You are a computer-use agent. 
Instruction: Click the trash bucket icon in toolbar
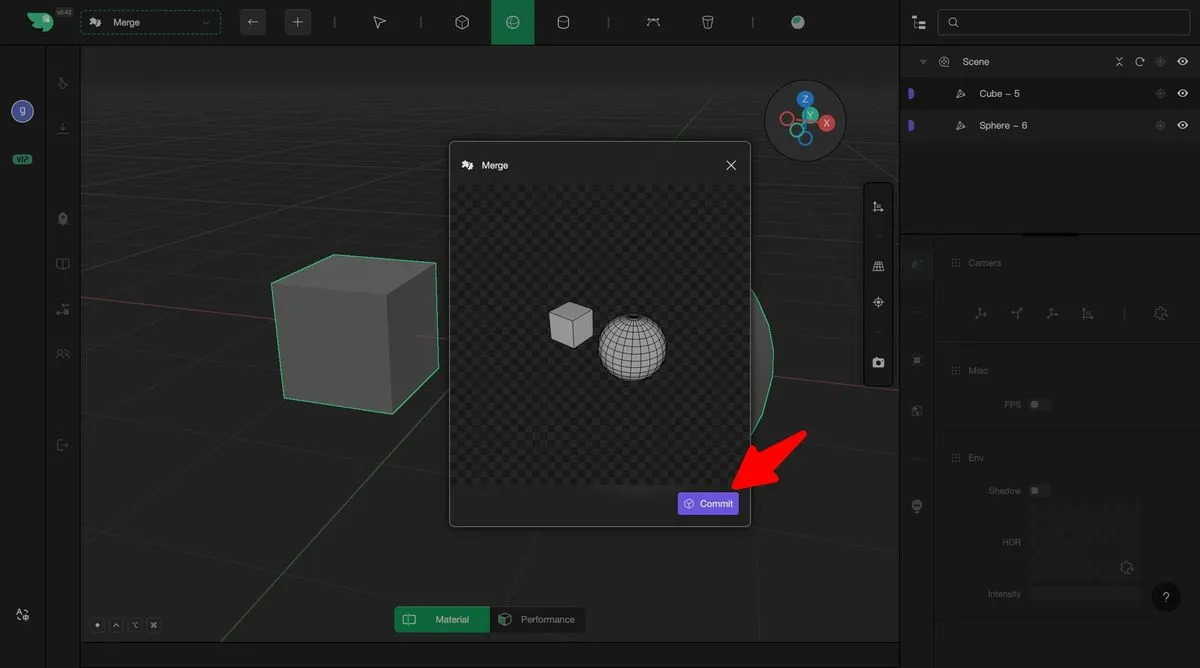pyautogui.click(x=708, y=22)
